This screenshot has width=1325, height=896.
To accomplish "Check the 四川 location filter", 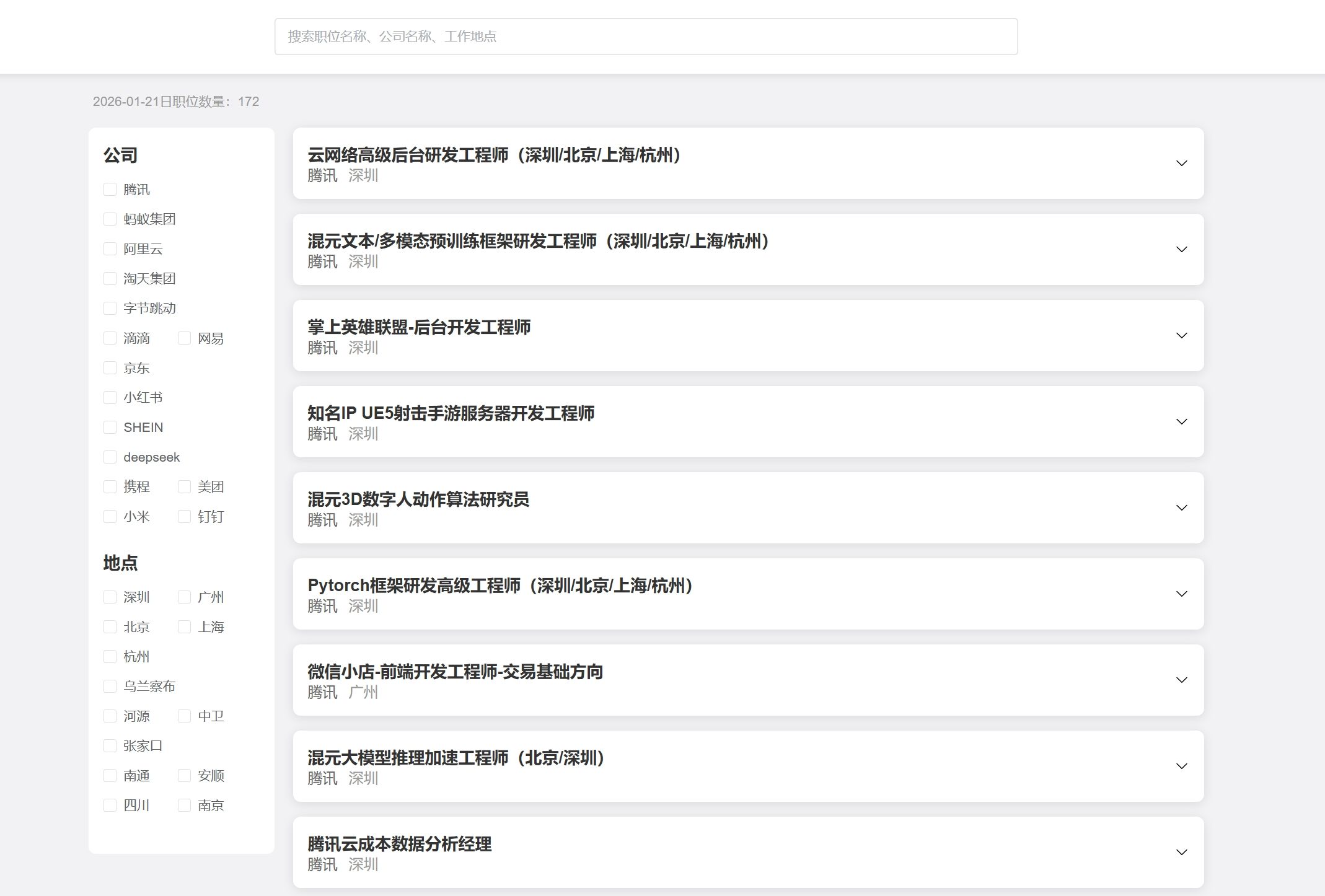I will [110, 806].
